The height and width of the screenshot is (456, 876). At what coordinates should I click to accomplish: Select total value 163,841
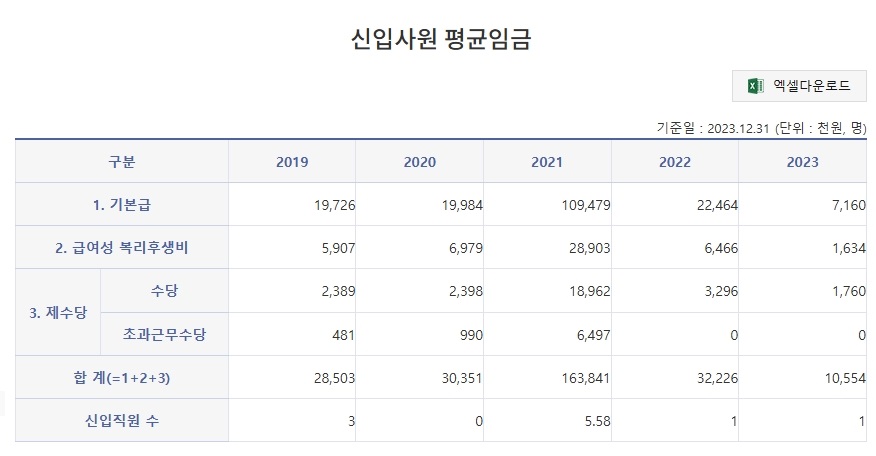pos(585,378)
